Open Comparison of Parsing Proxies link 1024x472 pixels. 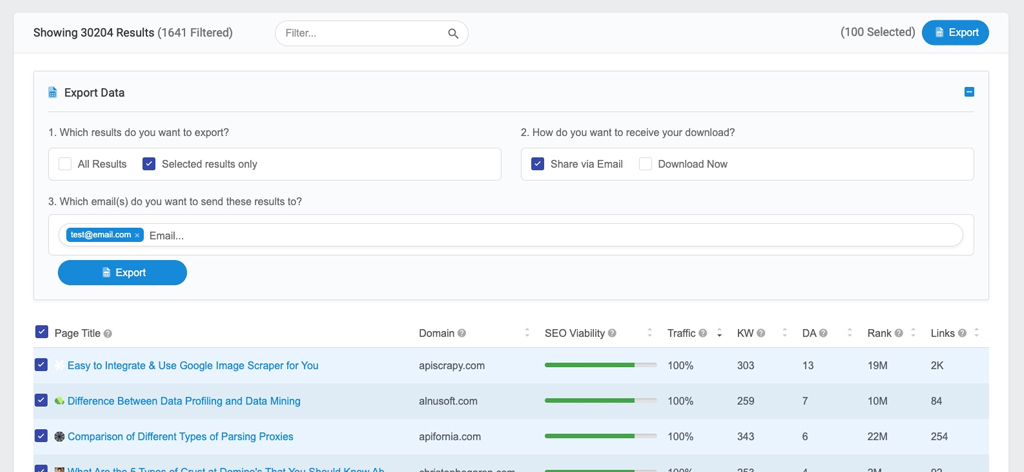click(x=180, y=436)
